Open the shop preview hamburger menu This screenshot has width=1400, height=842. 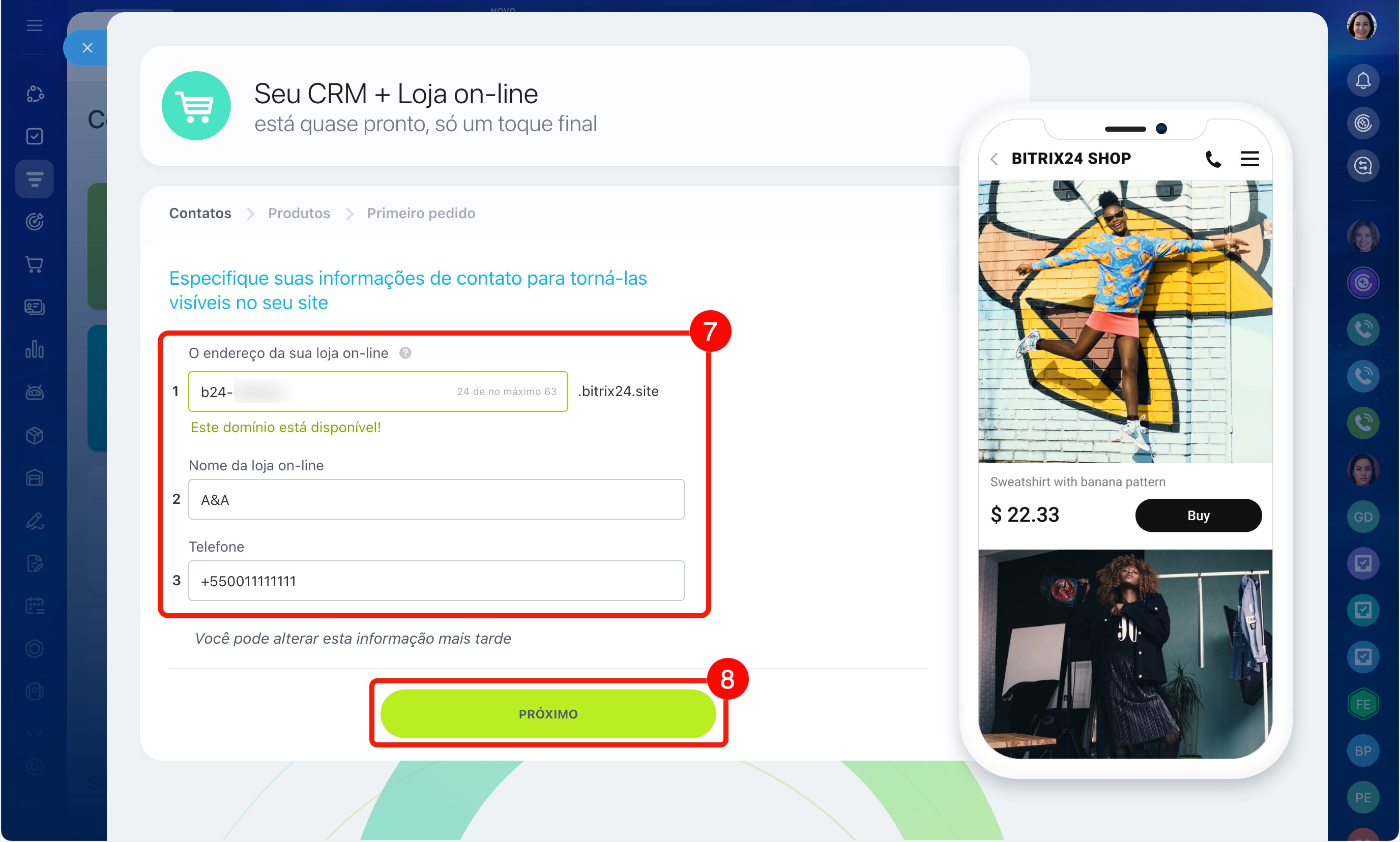pos(1249,159)
